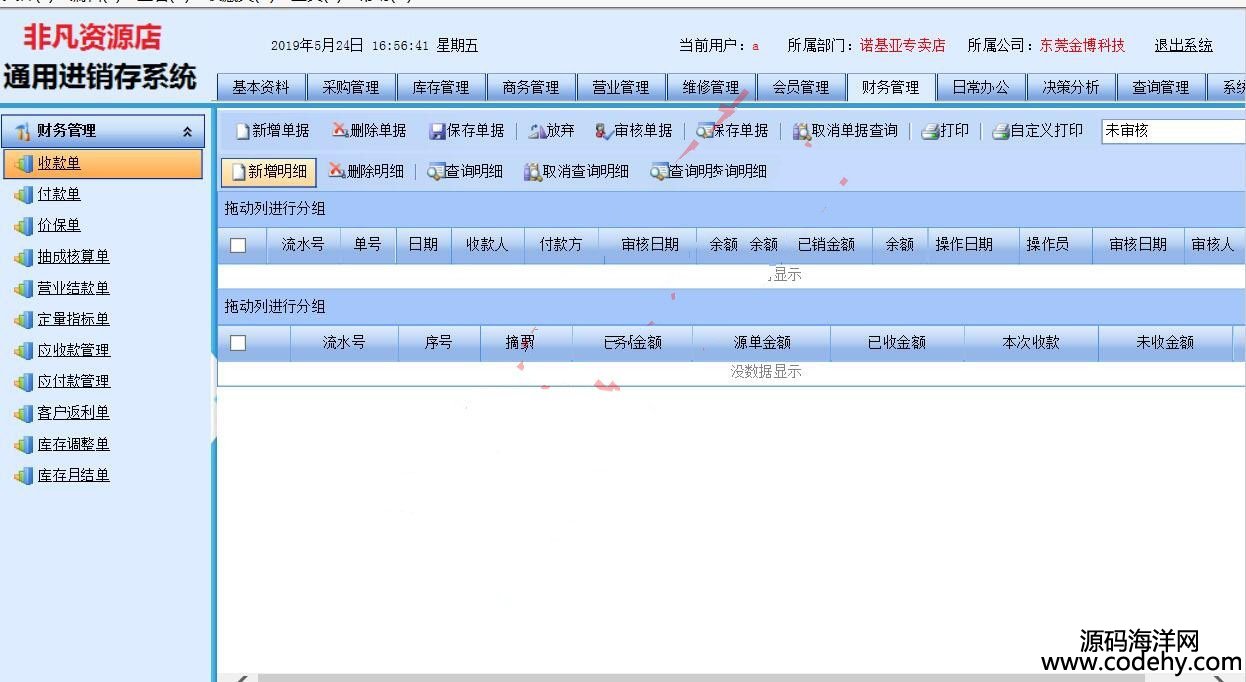1246x682 pixels.
Task: Click the 打印 print icon
Action: tap(930, 130)
